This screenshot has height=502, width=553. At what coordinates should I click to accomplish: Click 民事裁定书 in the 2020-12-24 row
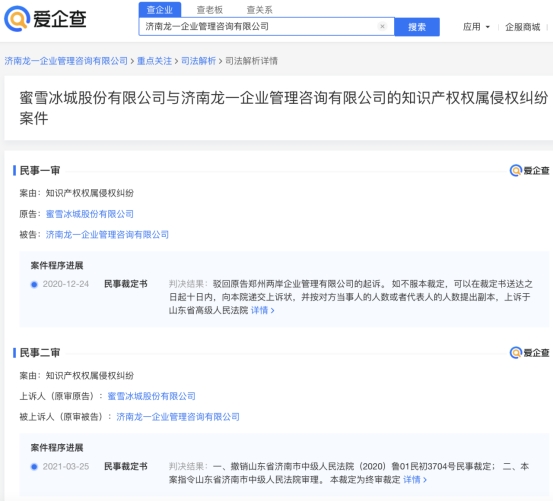(x=126, y=284)
